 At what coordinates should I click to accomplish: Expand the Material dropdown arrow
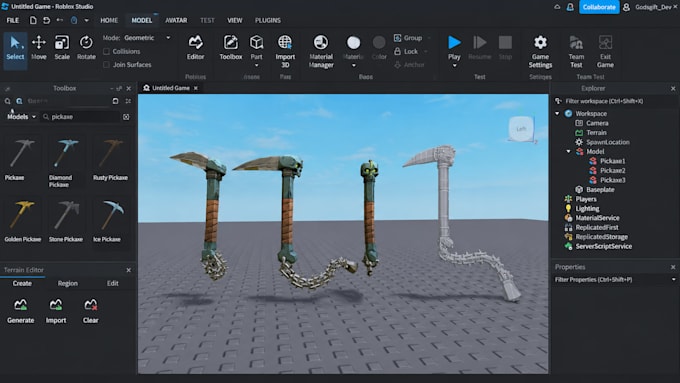(353, 65)
